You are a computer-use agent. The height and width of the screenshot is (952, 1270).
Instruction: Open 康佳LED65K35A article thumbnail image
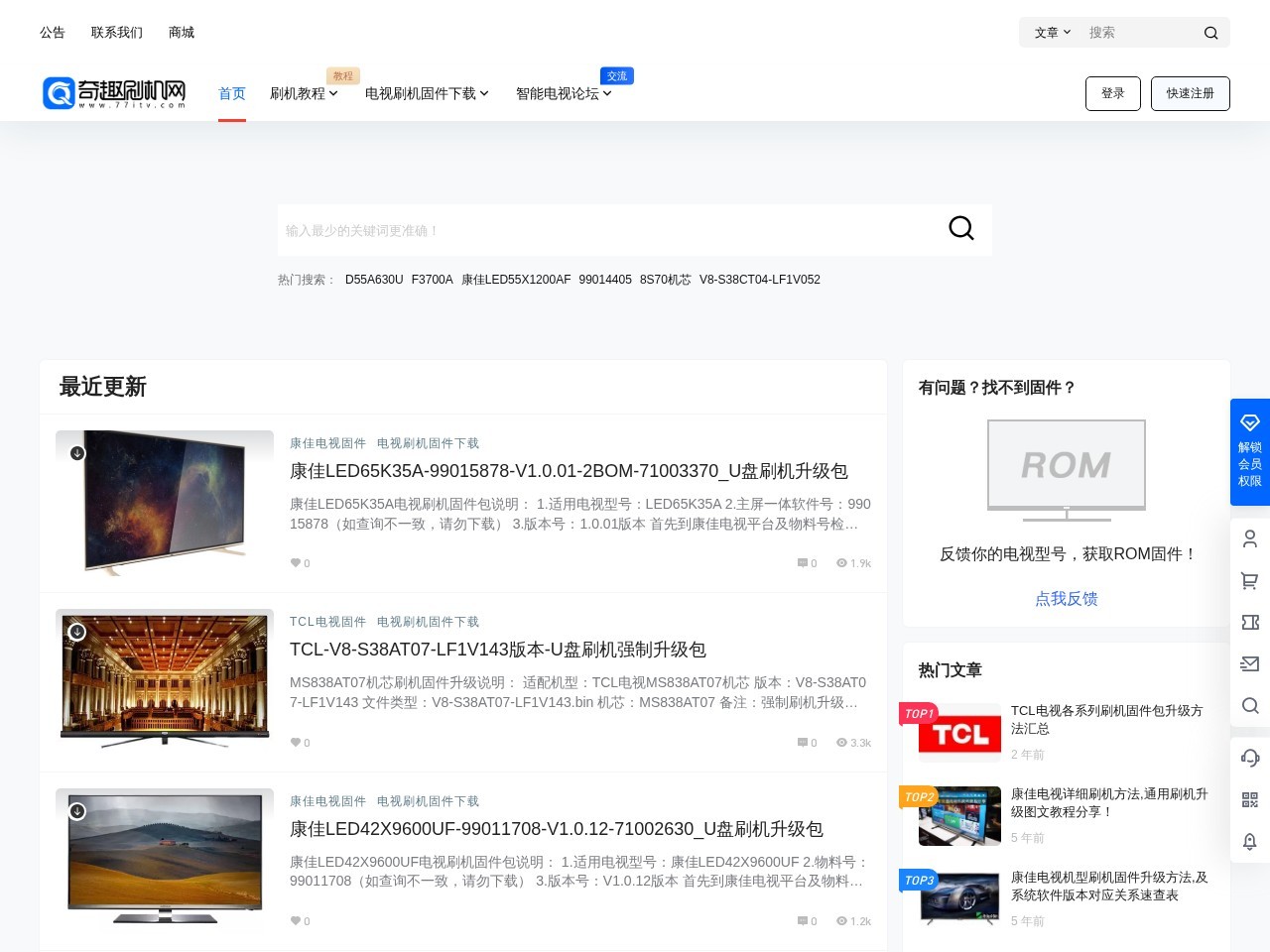[165, 503]
